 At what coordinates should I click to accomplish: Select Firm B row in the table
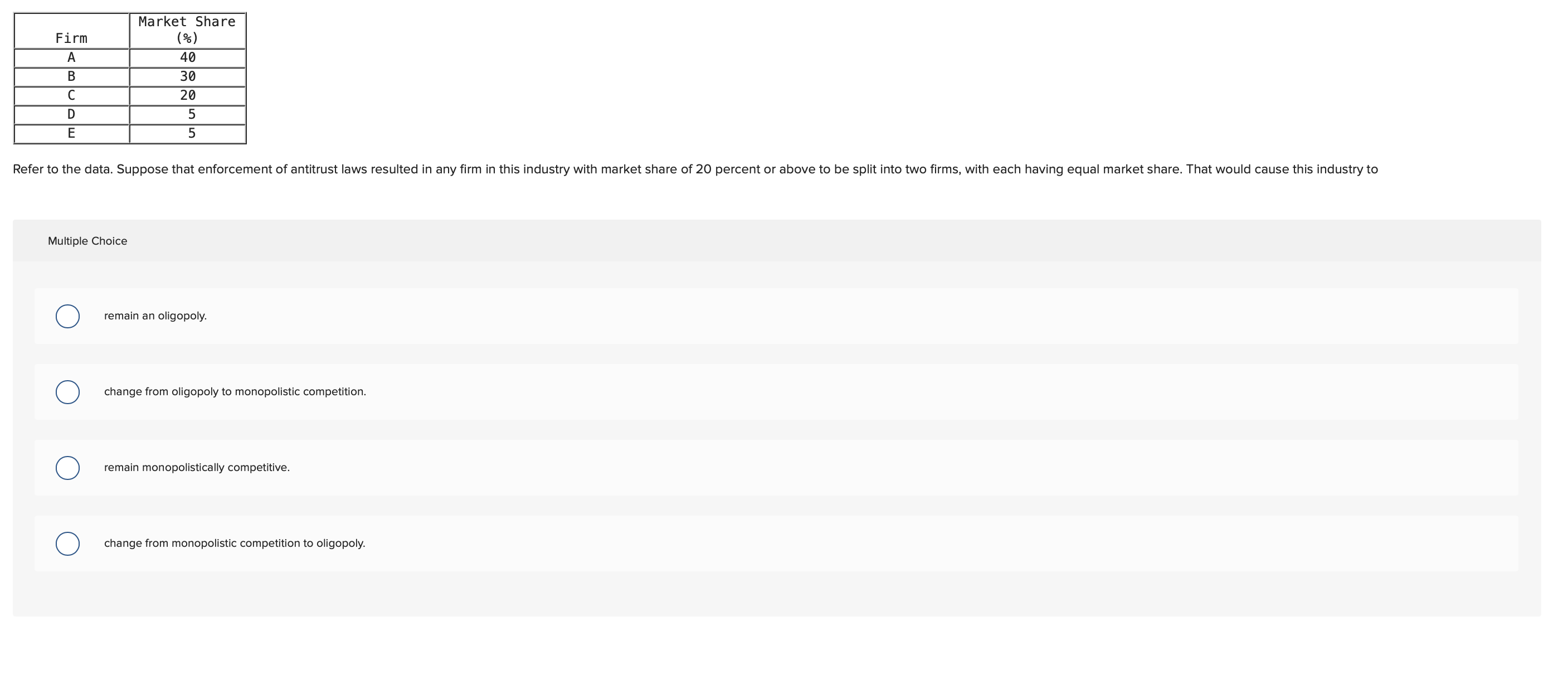71,76
